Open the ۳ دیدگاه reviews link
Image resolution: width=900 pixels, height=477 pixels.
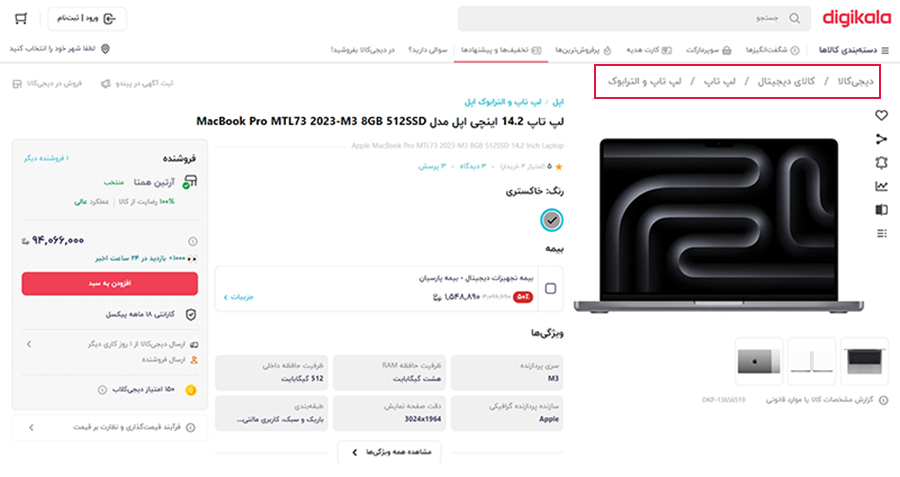(x=472, y=167)
